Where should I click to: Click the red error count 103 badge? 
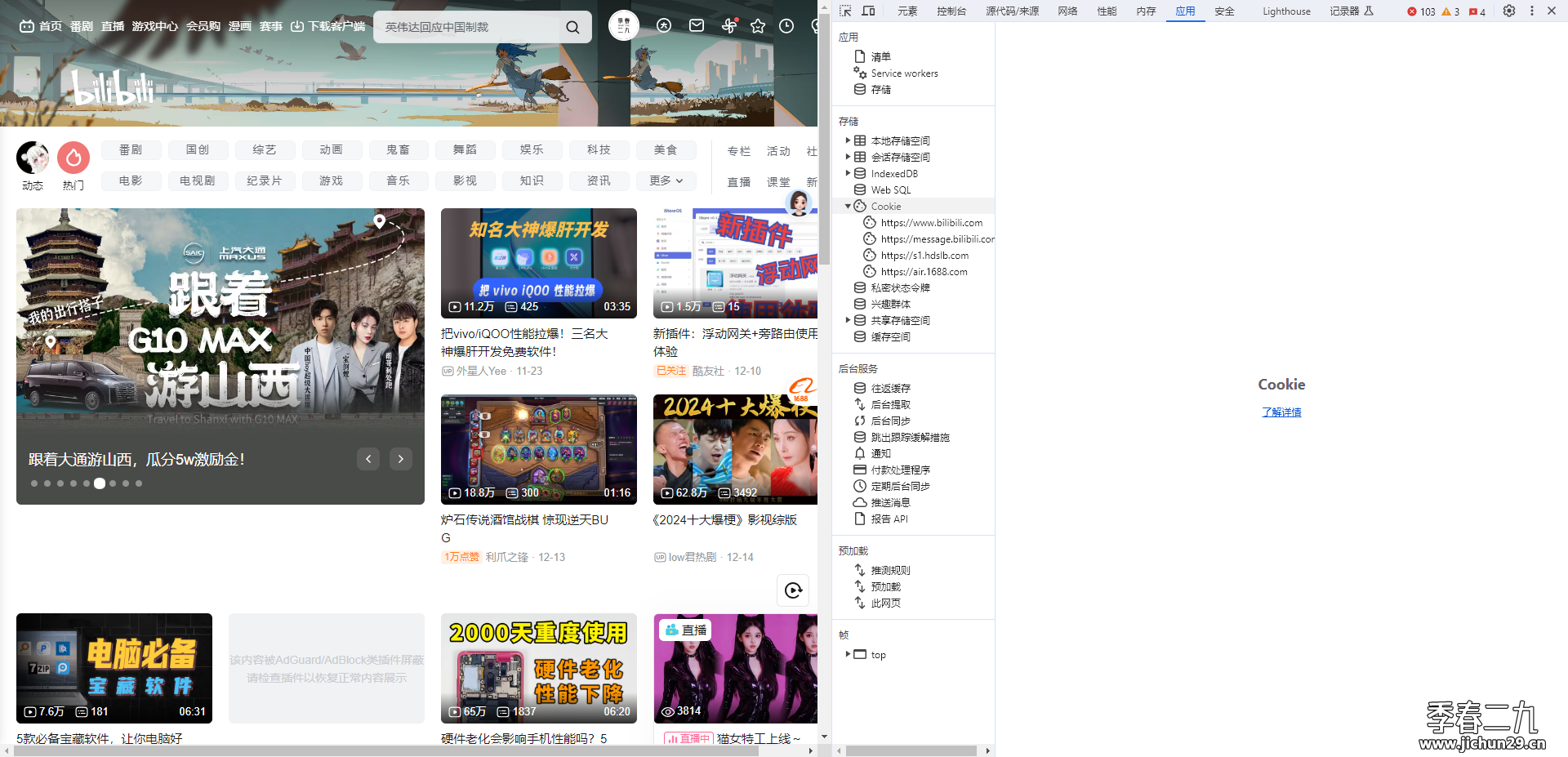click(1421, 11)
